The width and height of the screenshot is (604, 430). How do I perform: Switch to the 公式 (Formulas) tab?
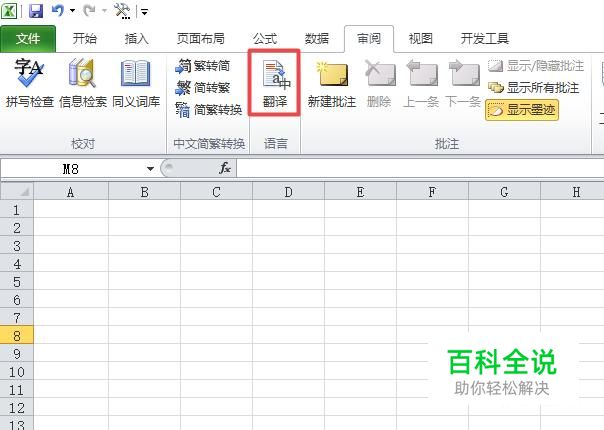[x=265, y=39]
